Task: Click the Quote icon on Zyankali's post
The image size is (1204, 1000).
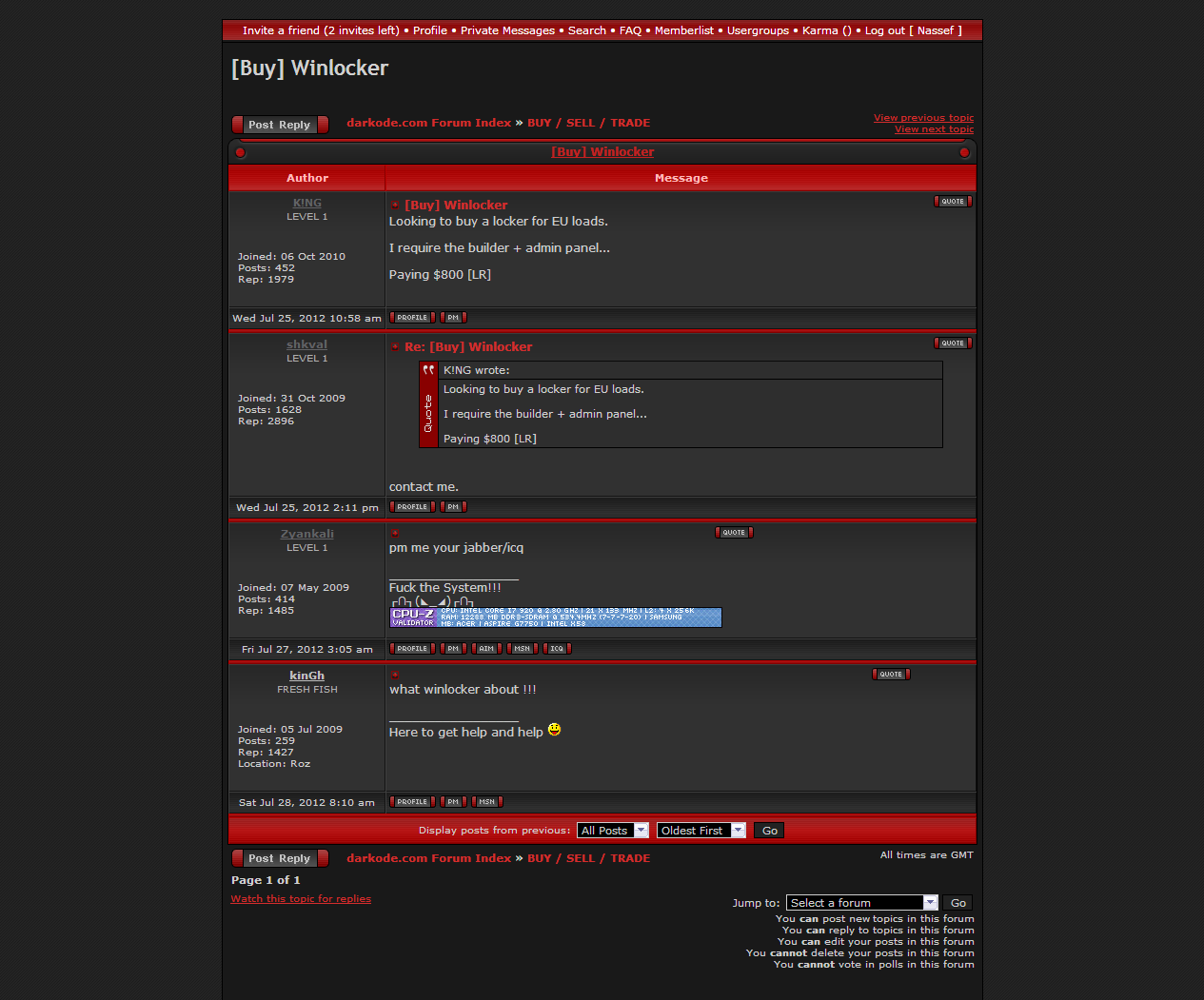Action: click(x=734, y=533)
